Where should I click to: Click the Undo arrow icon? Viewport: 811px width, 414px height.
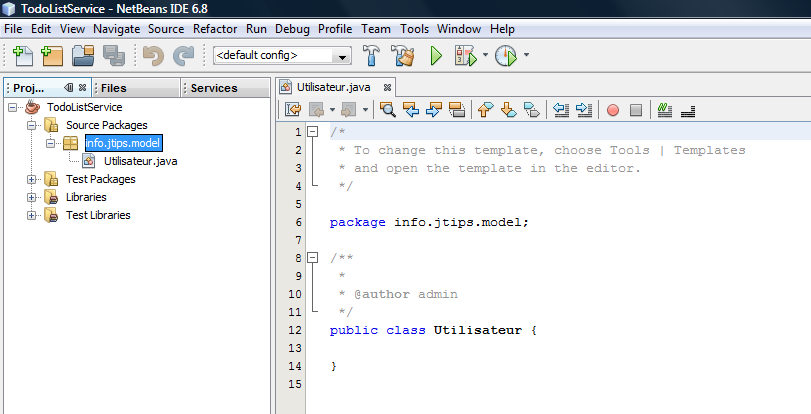[x=153, y=55]
